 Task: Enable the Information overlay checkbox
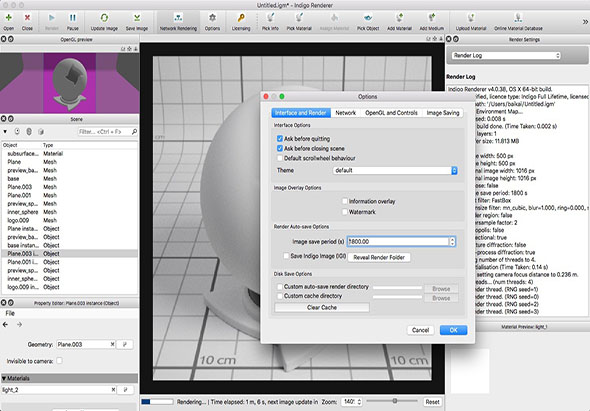point(345,201)
